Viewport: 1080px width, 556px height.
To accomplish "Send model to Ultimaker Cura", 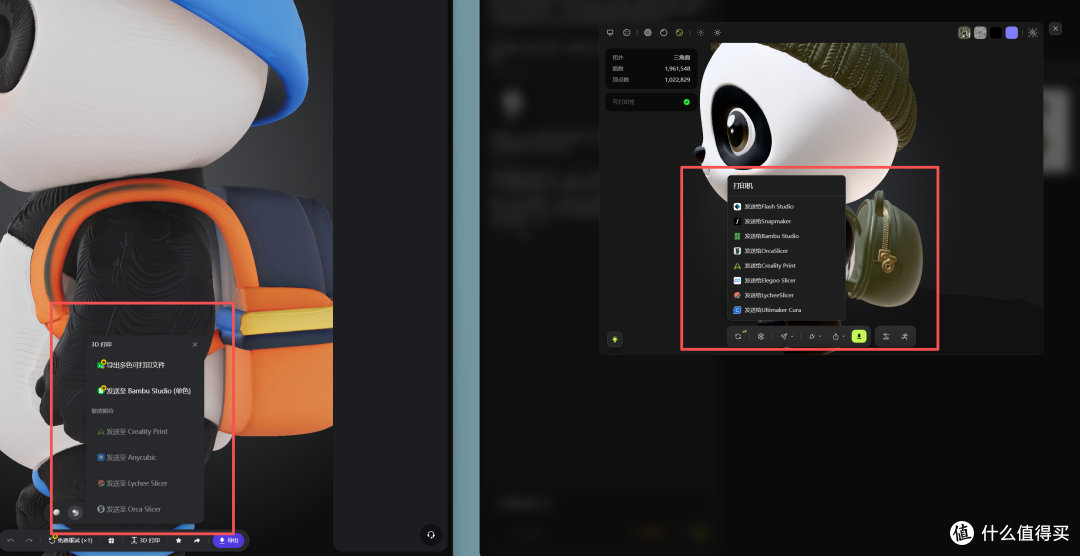I will 786,310.
